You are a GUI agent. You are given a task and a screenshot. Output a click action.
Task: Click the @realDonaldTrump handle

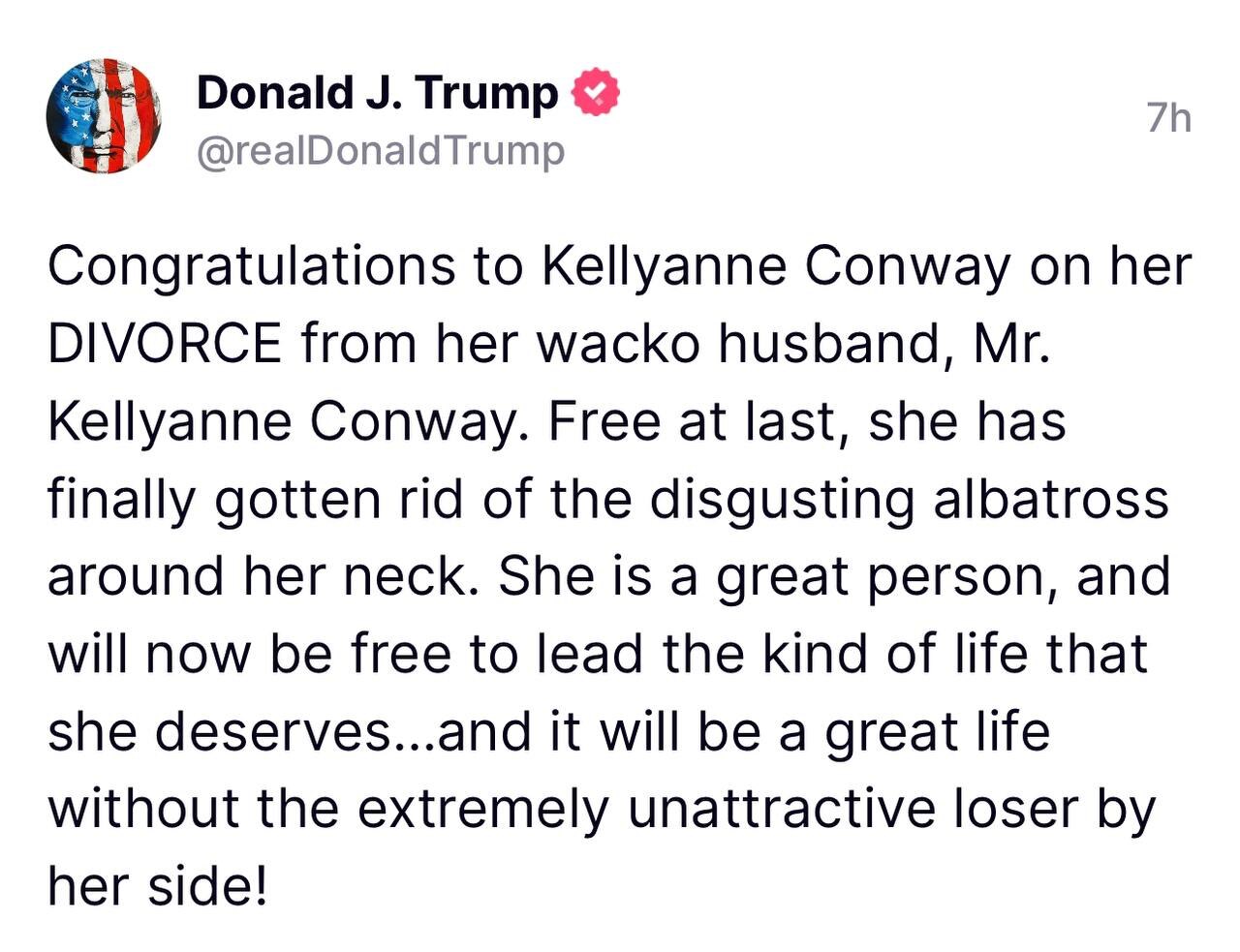pyautogui.click(x=382, y=150)
